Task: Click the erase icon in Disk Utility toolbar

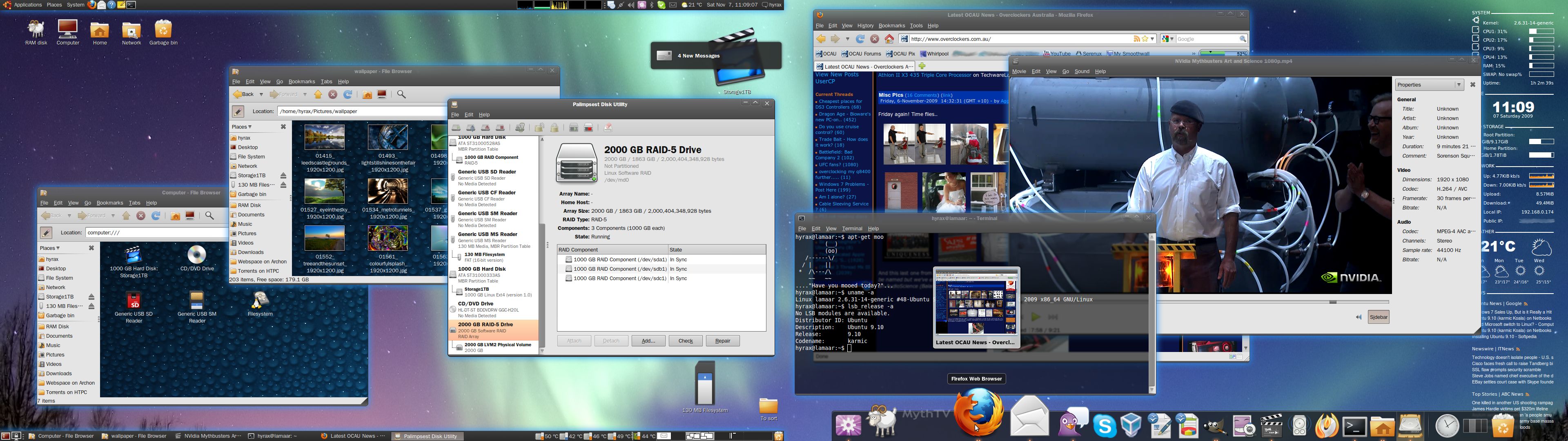Action: [x=608, y=127]
